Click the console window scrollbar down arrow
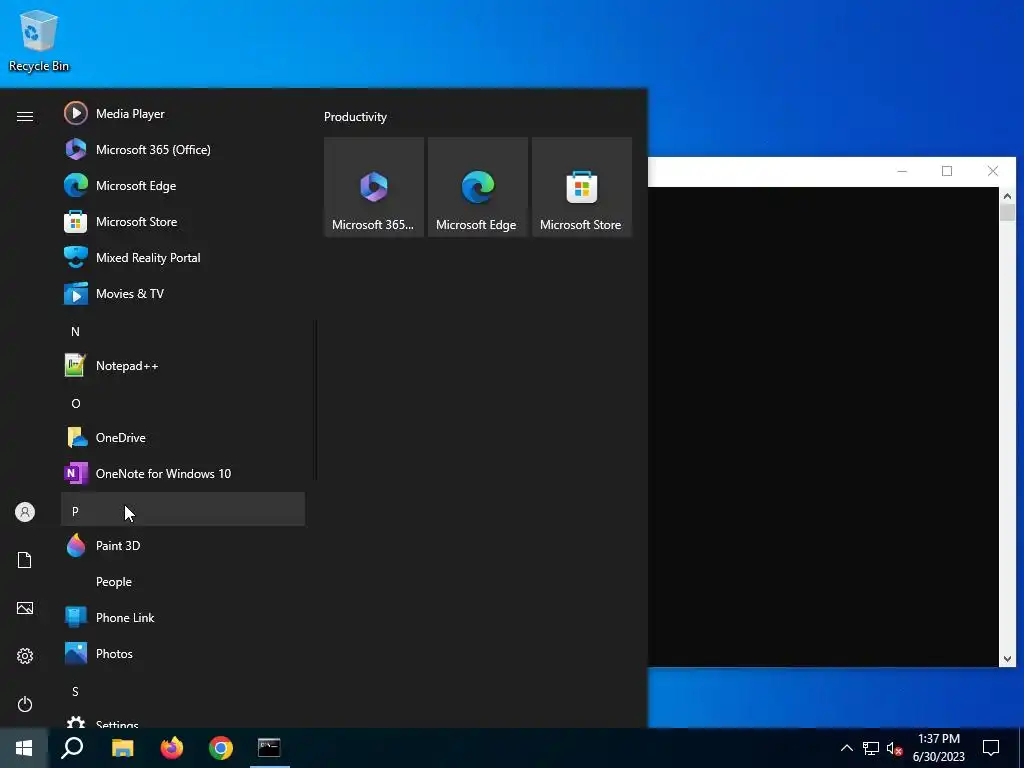 (x=1007, y=659)
